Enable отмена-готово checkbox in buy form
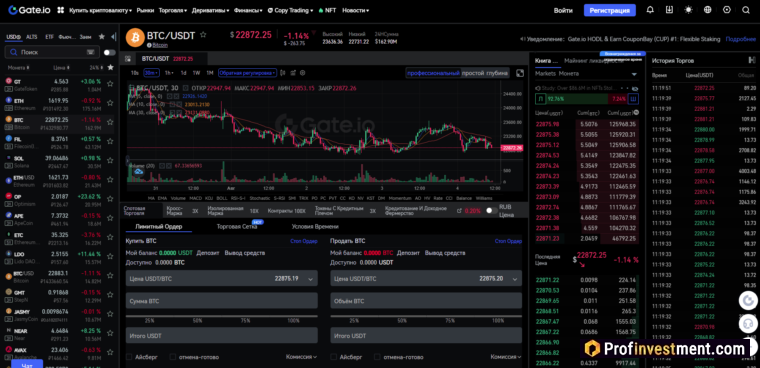Screen dimensions: 760x368 click(173, 357)
